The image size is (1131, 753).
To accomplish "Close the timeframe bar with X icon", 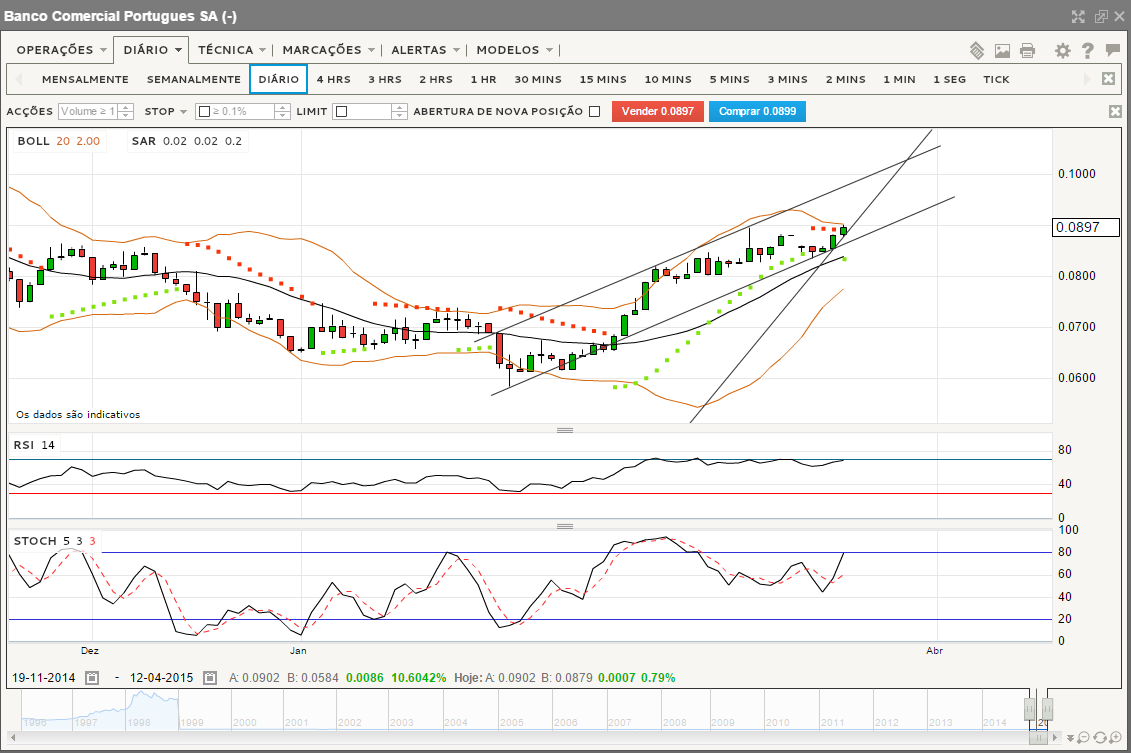I will (1108, 79).
